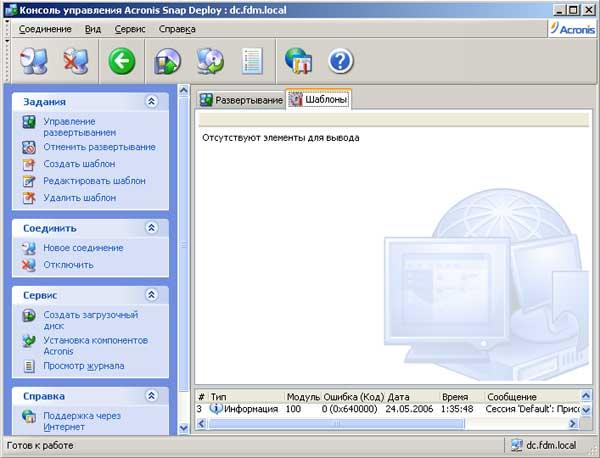Click sidebar scroll down arrow
The height and width of the screenshot is (458, 600).
184,428
